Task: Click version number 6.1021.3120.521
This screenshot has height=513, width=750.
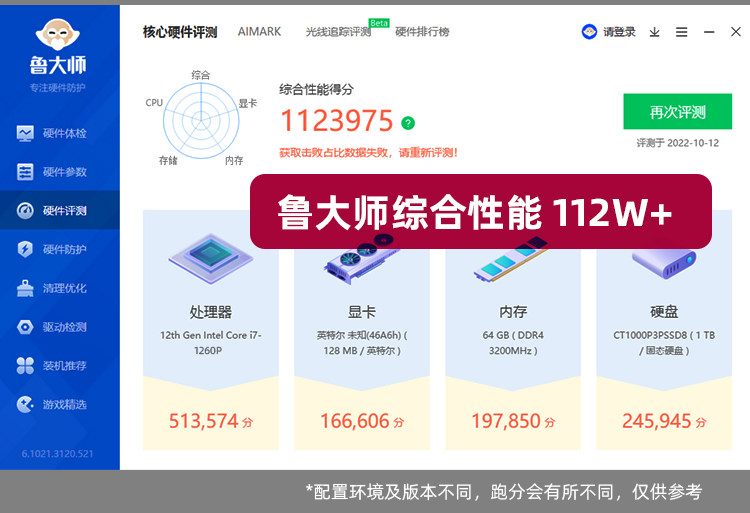Action: pos(57,454)
